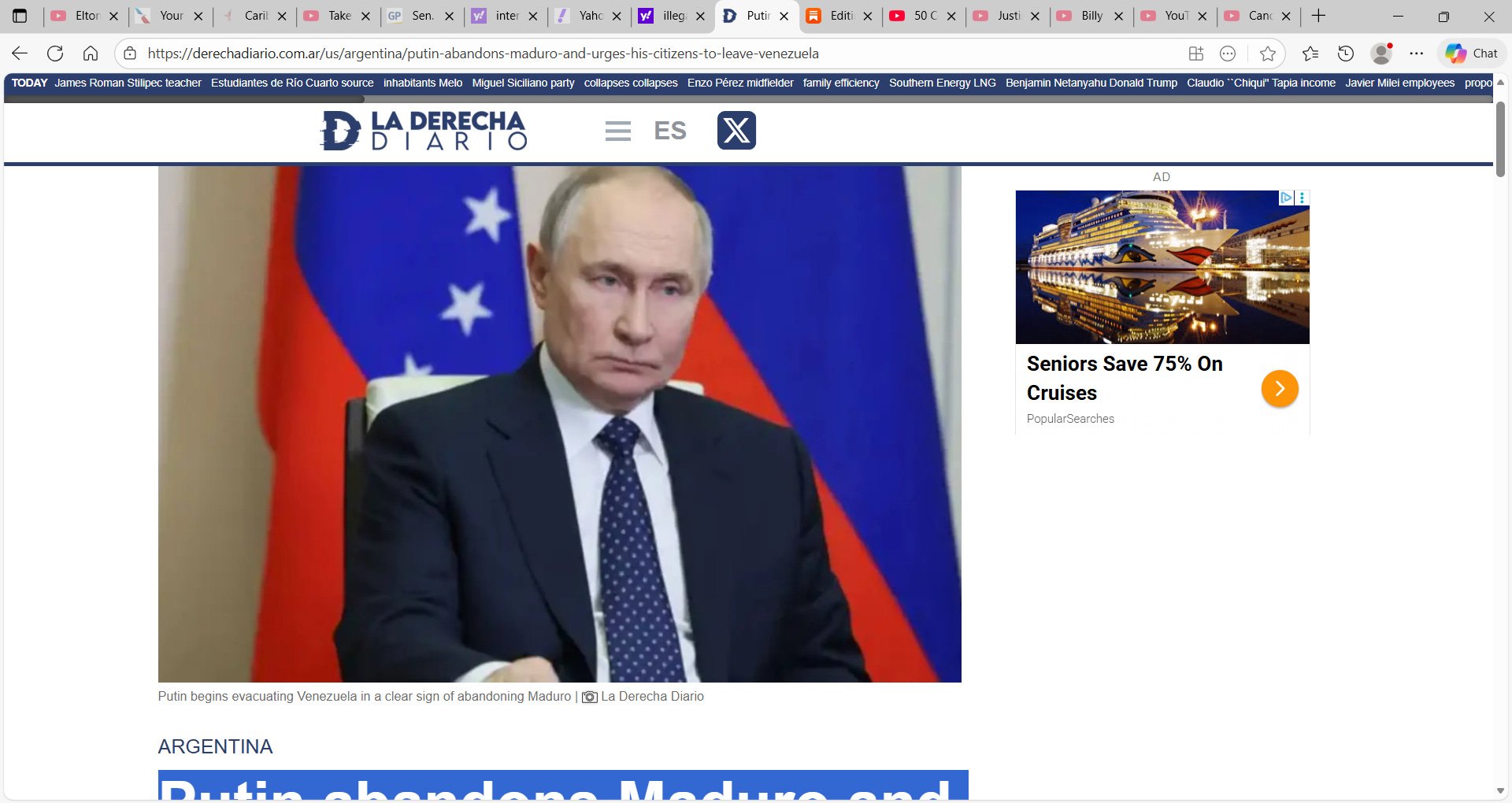Open the profile avatar icon
Screen dimensions: 1512x803
(x=1381, y=54)
